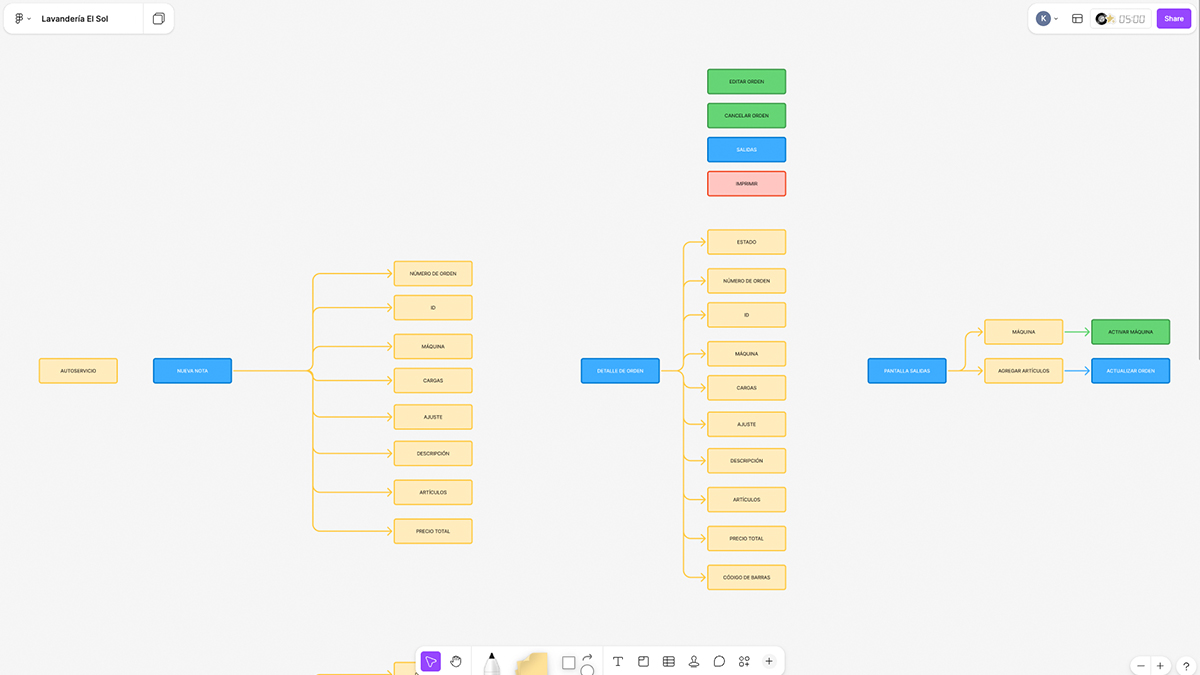
Task: Toggle the pages panel icon
Action: pyautogui.click(x=159, y=19)
